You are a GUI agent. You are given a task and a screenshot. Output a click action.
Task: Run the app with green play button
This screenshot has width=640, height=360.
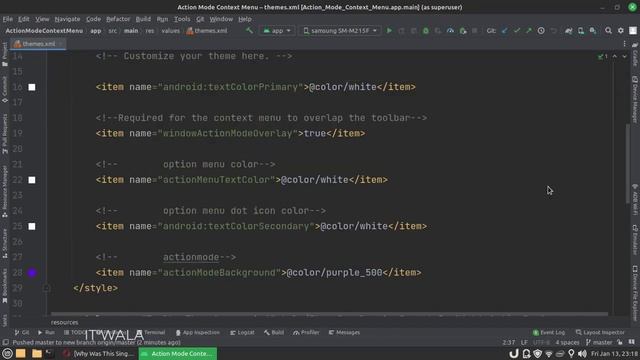[x=389, y=31]
